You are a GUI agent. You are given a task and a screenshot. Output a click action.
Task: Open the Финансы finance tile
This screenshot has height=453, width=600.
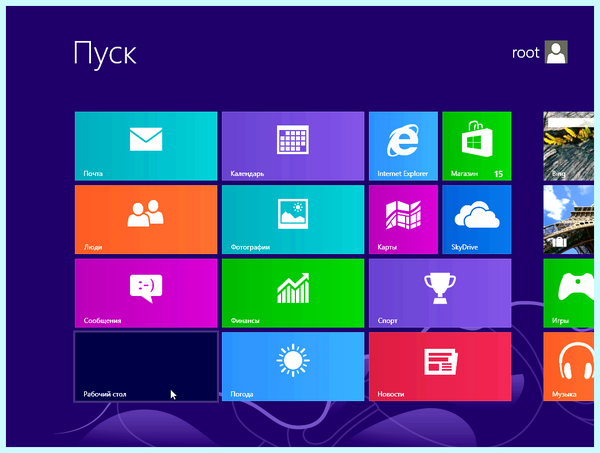pos(293,293)
